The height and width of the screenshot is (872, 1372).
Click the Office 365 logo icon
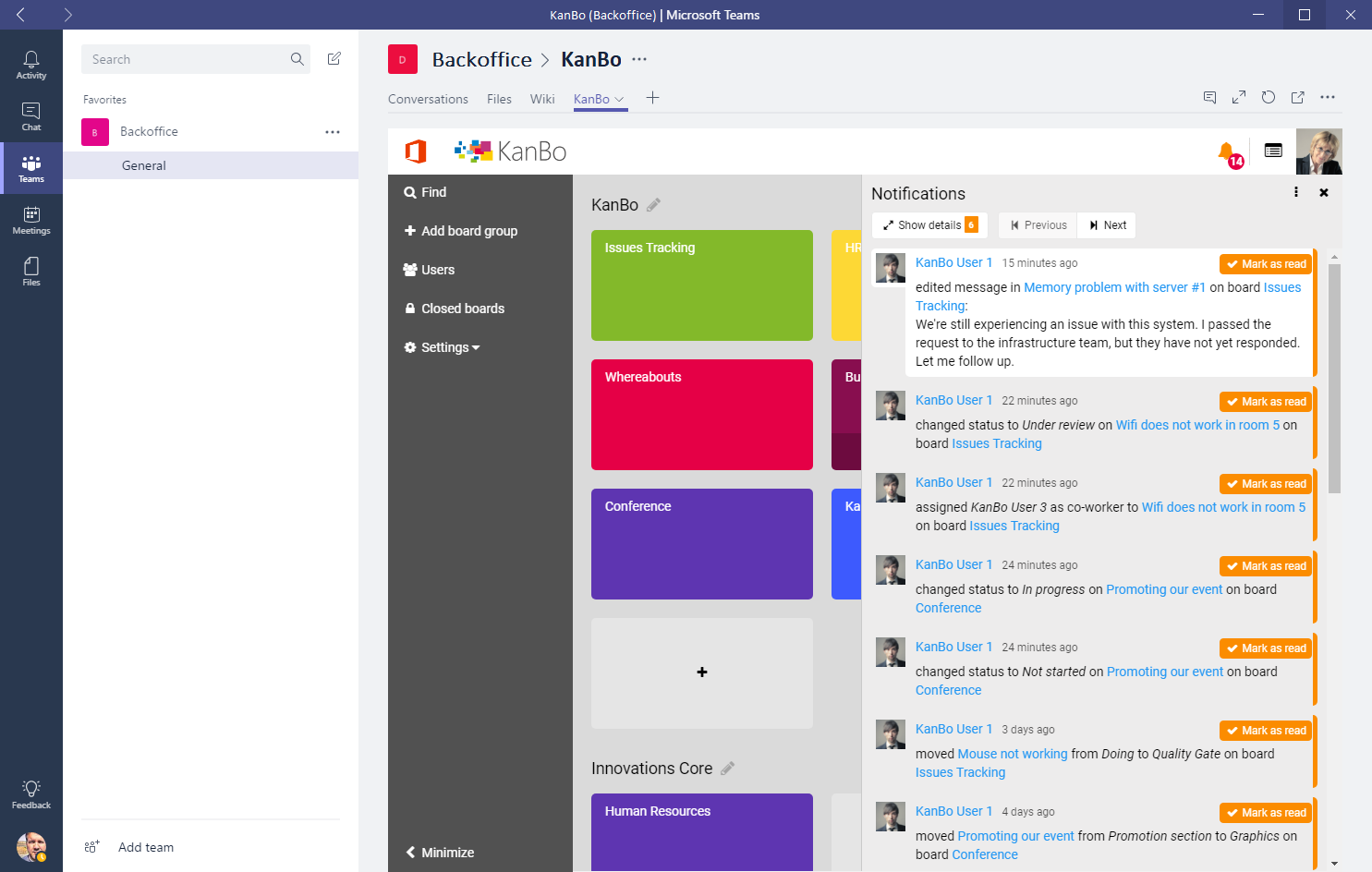click(416, 151)
